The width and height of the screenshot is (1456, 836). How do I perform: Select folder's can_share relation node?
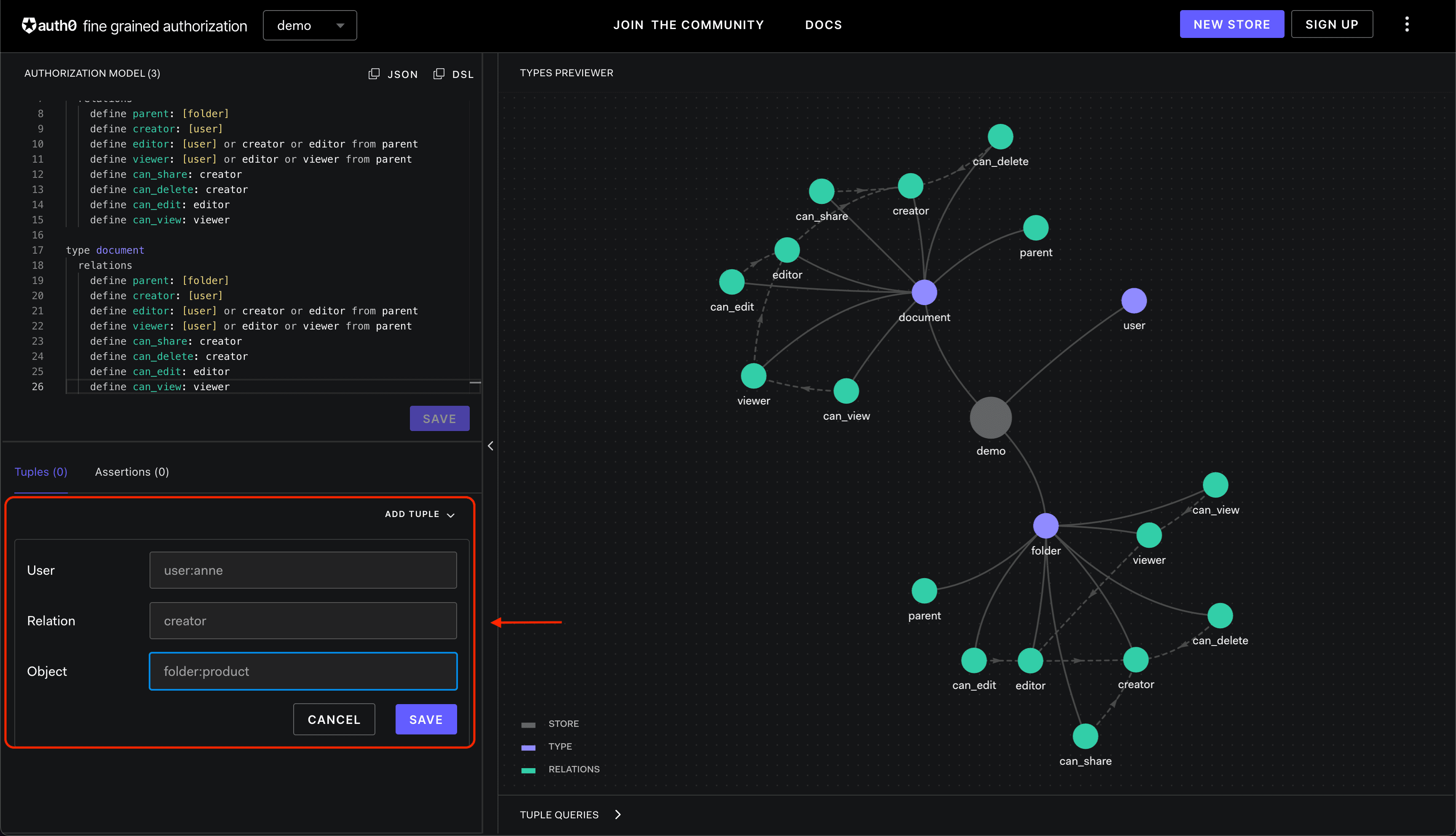[1085, 737]
